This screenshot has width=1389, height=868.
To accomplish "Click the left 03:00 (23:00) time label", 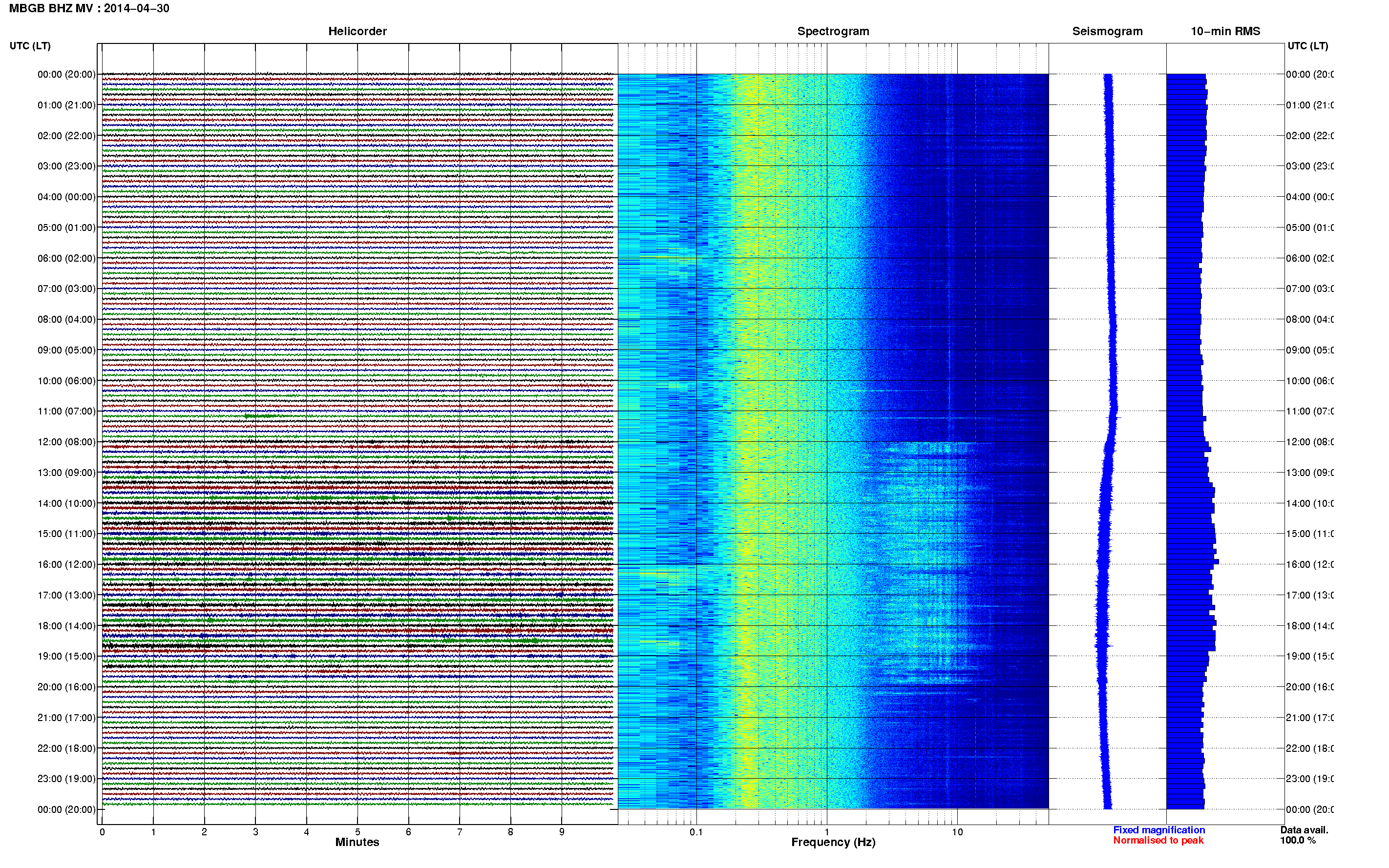I will click(x=66, y=166).
